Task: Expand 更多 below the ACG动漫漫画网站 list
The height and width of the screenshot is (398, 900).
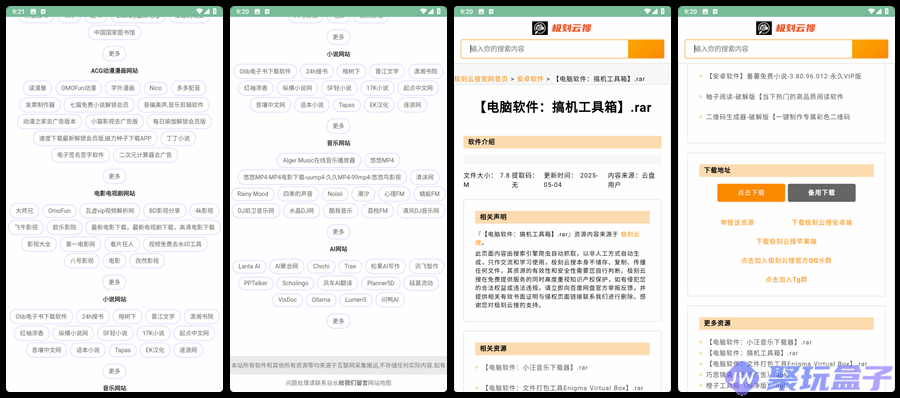Action: 114,176
